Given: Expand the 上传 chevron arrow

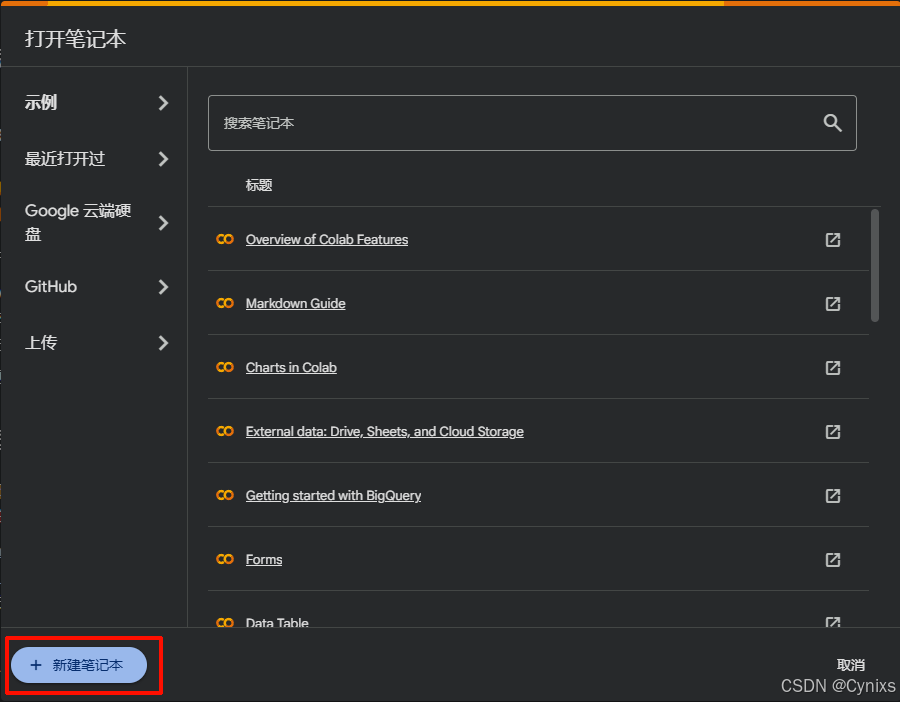Looking at the screenshot, I should coord(164,343).
